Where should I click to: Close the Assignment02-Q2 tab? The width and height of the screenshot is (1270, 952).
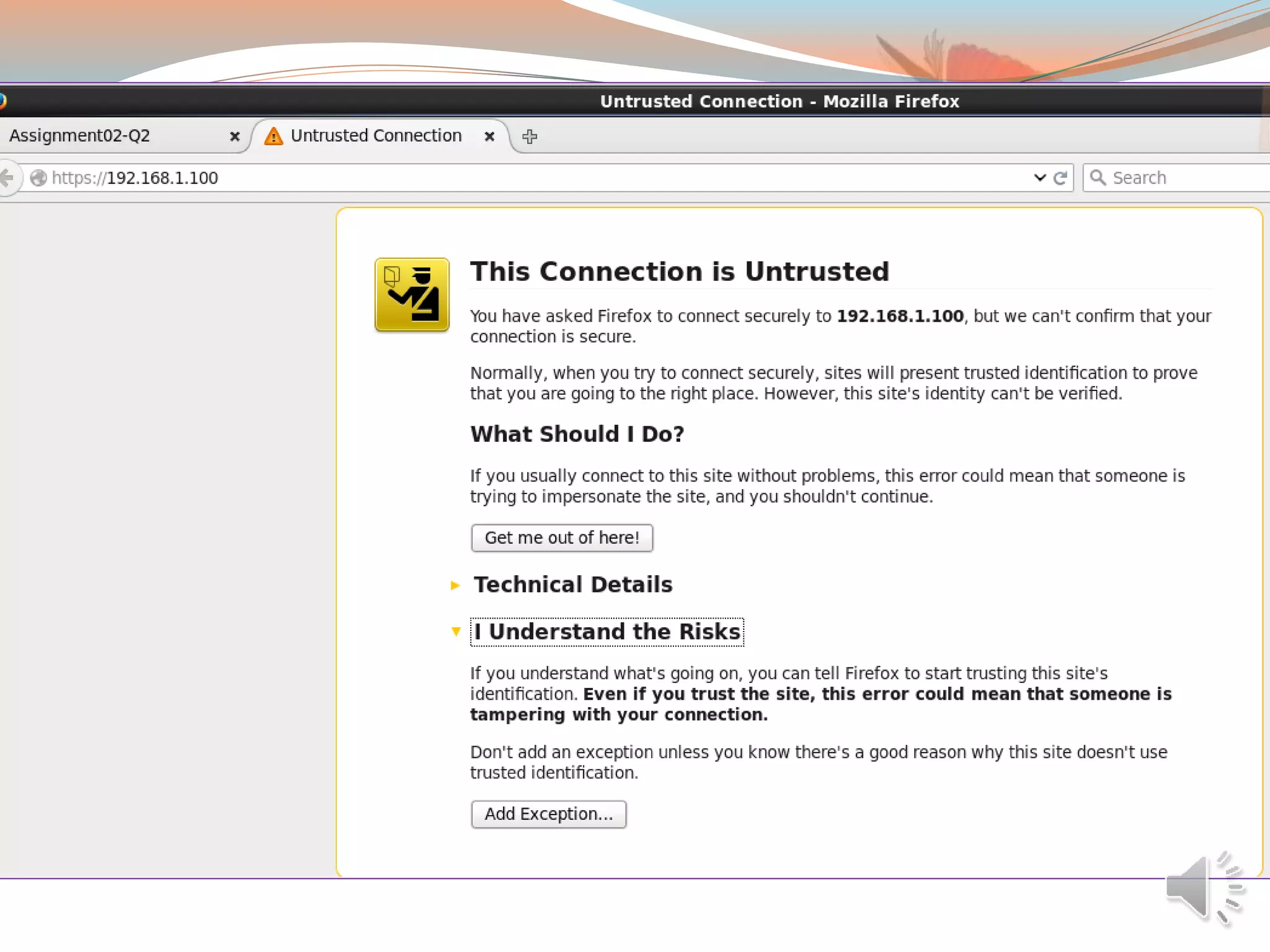tap(234, 136)
